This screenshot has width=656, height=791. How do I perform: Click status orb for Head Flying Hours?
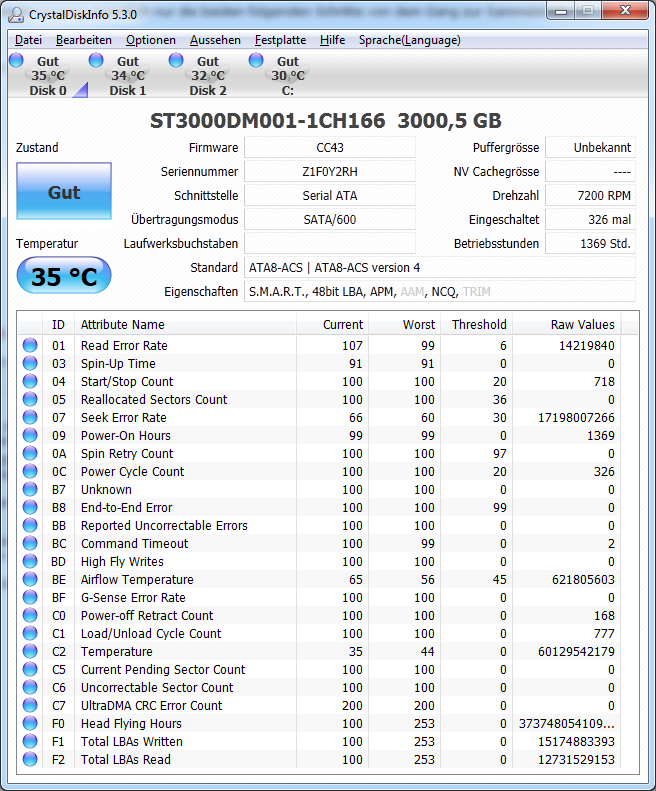(30, 723)
